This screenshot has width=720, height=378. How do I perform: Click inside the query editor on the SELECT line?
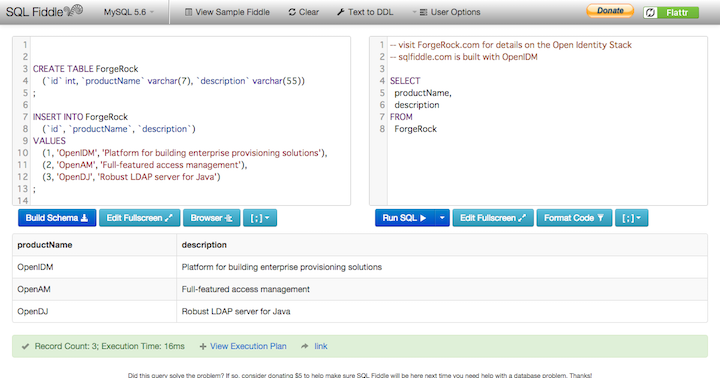tap(405, 81)
